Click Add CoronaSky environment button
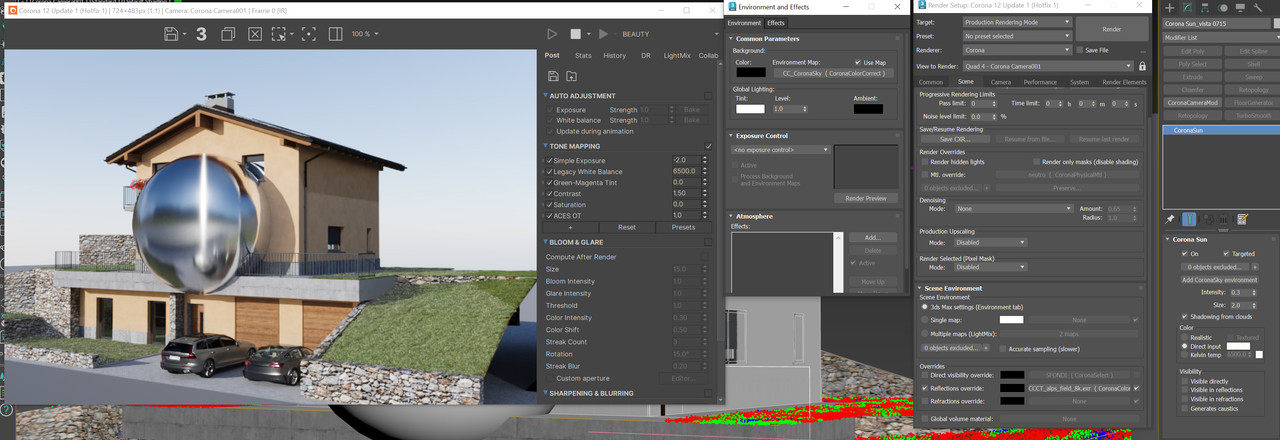This screenshot has width=1280, height=440. pyautogui.click(x=1220, y=279)
